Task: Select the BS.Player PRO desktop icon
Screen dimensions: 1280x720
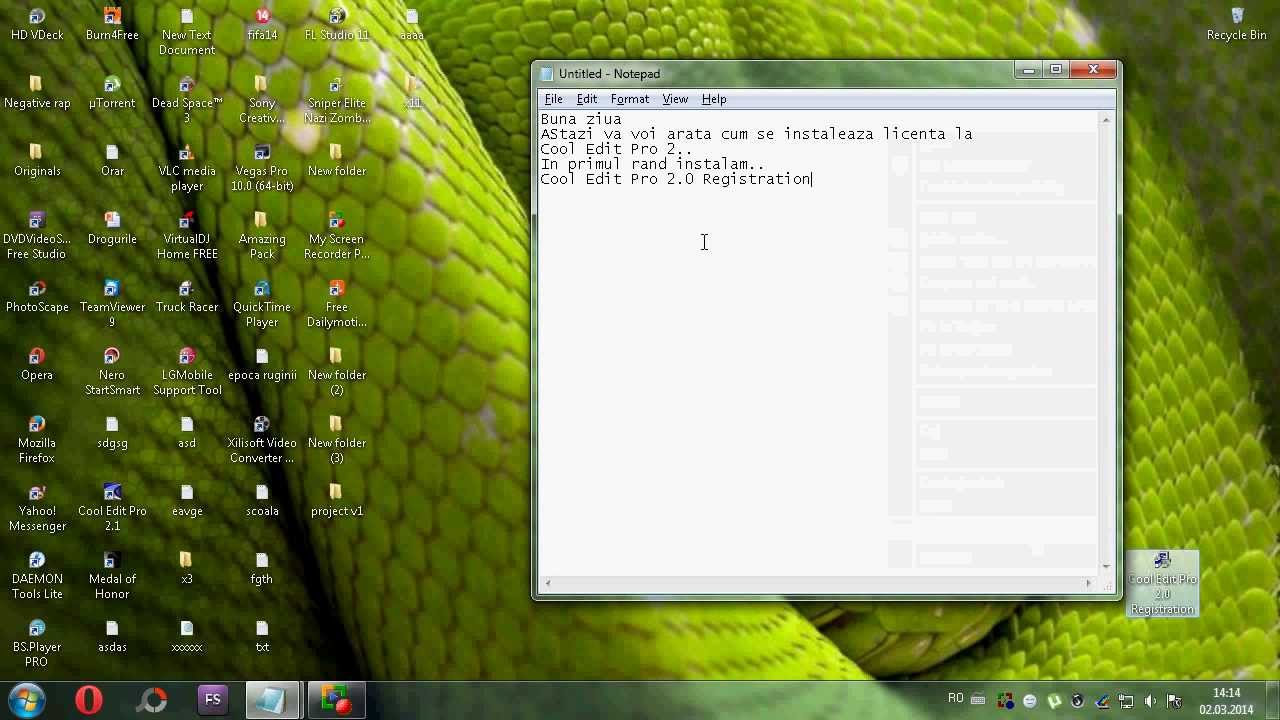Action: pos(37,644)
